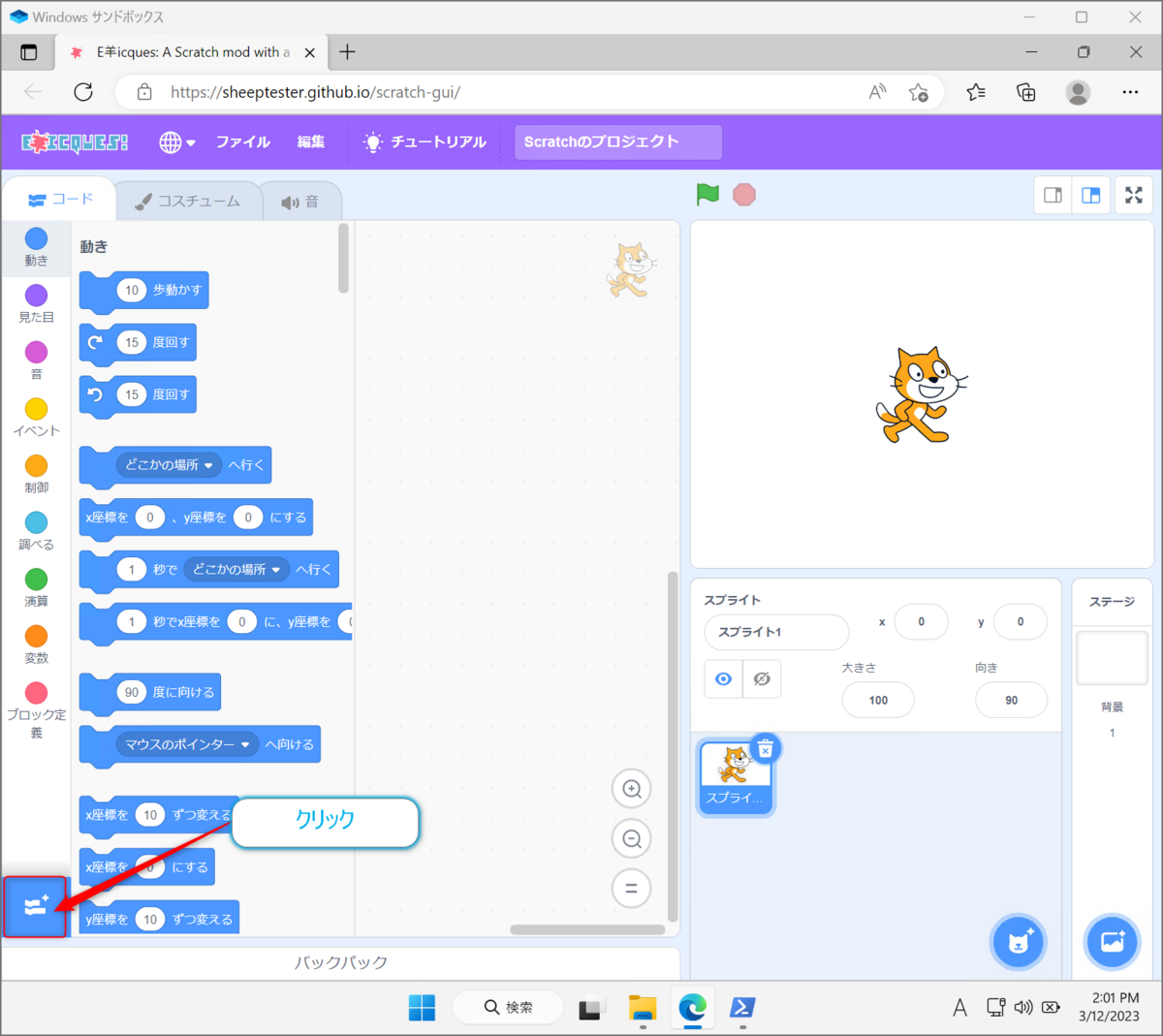Image resolution: width=1163 pixels, height=1036 pixels.
Task: Open the choose sprite cat button
Action: pyautogui.click(x=1019, y=941)
